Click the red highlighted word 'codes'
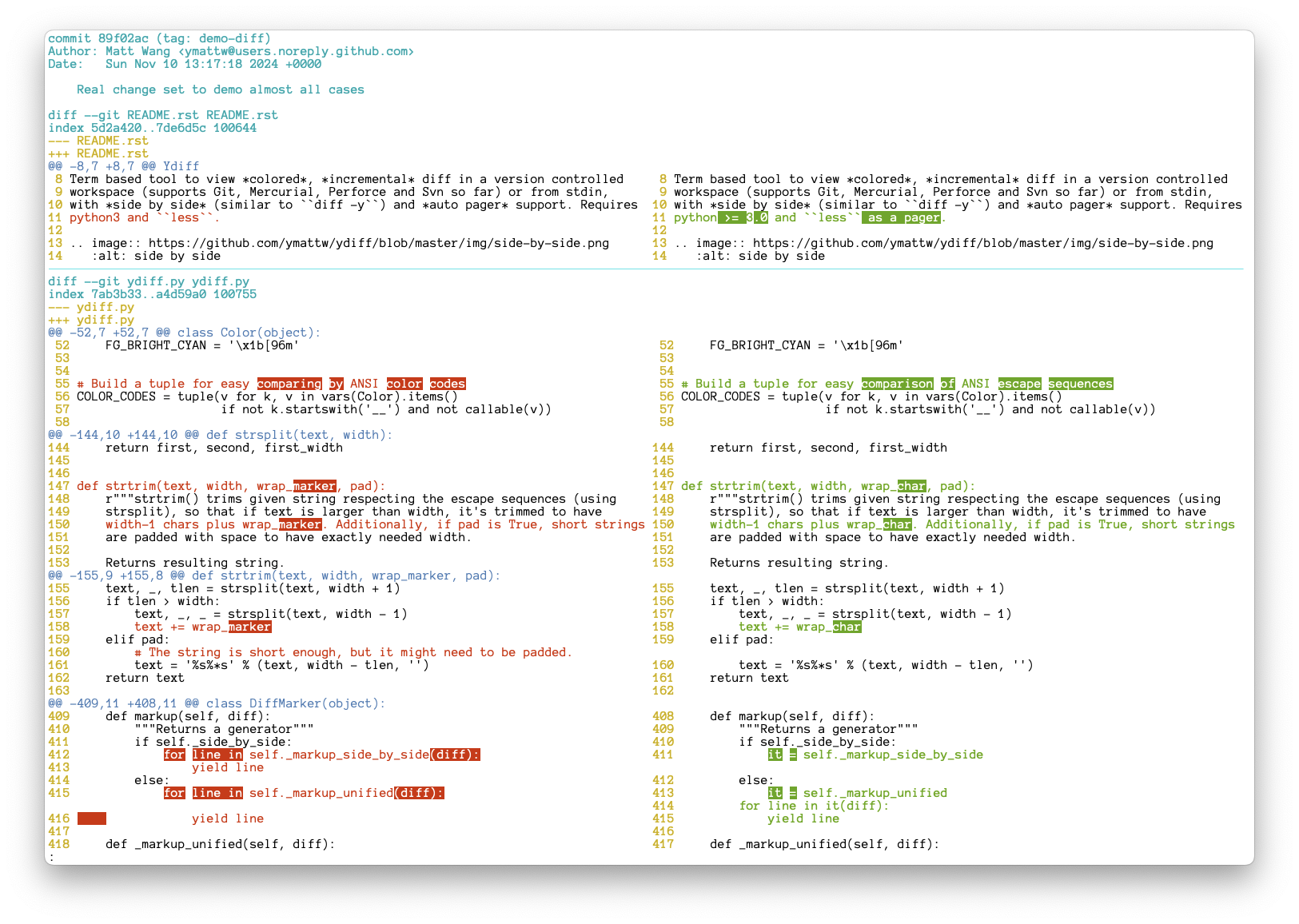This screenshot has height=924, width=1299. coord(448,384)
